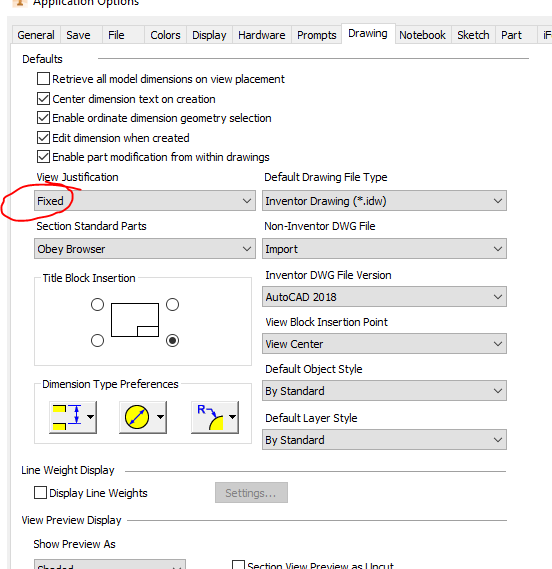Click the Dimension Type Preferences group label
The height and width of the screenshot is (569, 552).
tap(110, 384)
